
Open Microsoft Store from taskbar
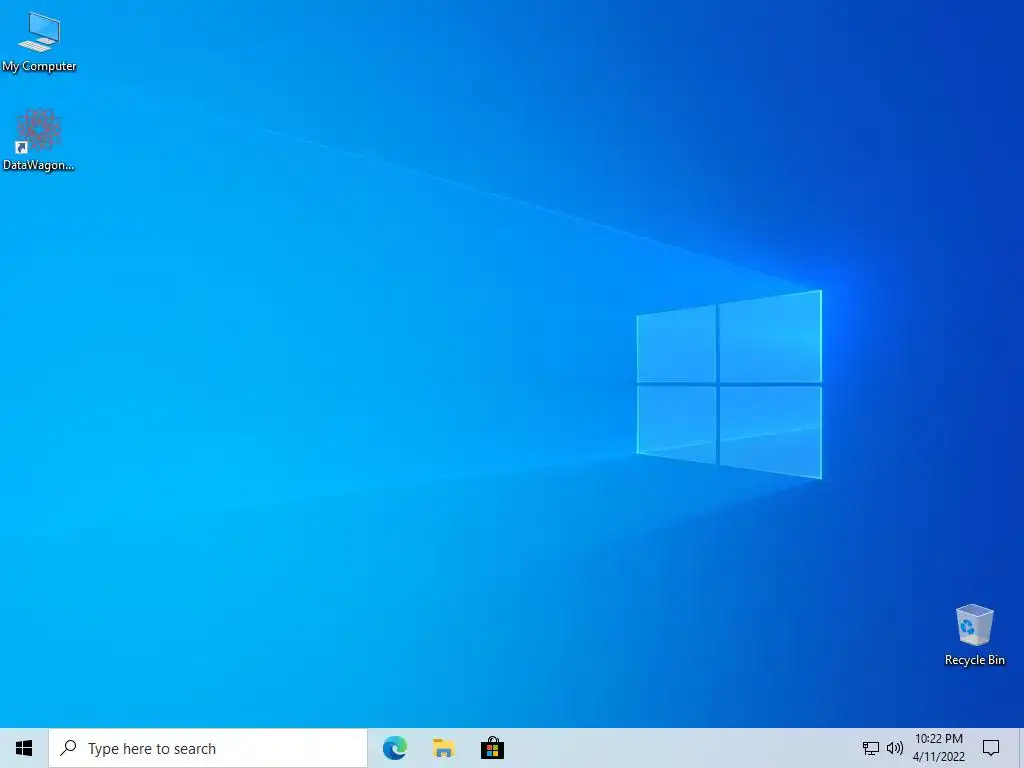[492, 748]
